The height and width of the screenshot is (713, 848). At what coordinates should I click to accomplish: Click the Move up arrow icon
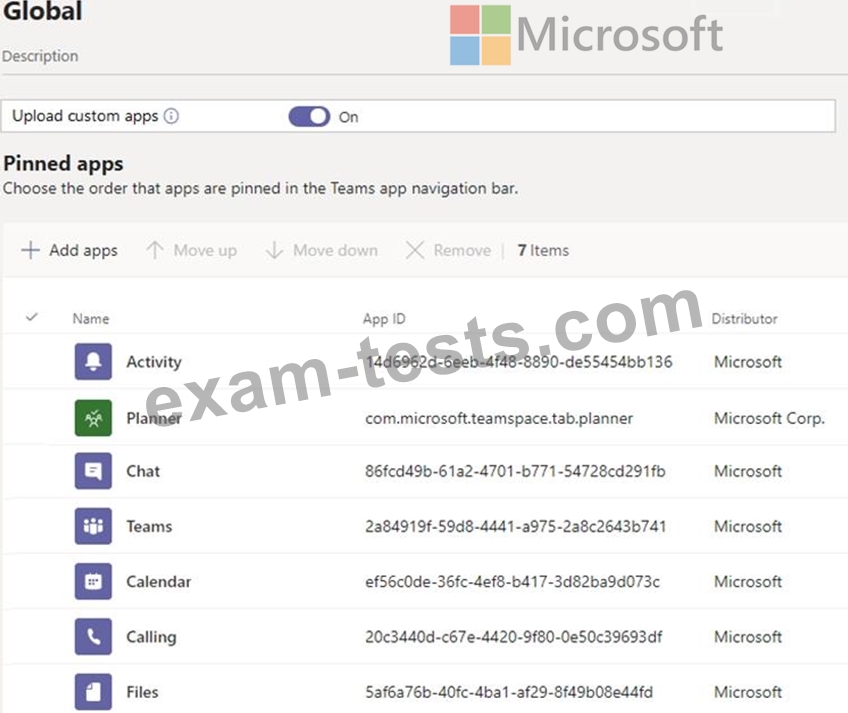click(x=155, y=250)
